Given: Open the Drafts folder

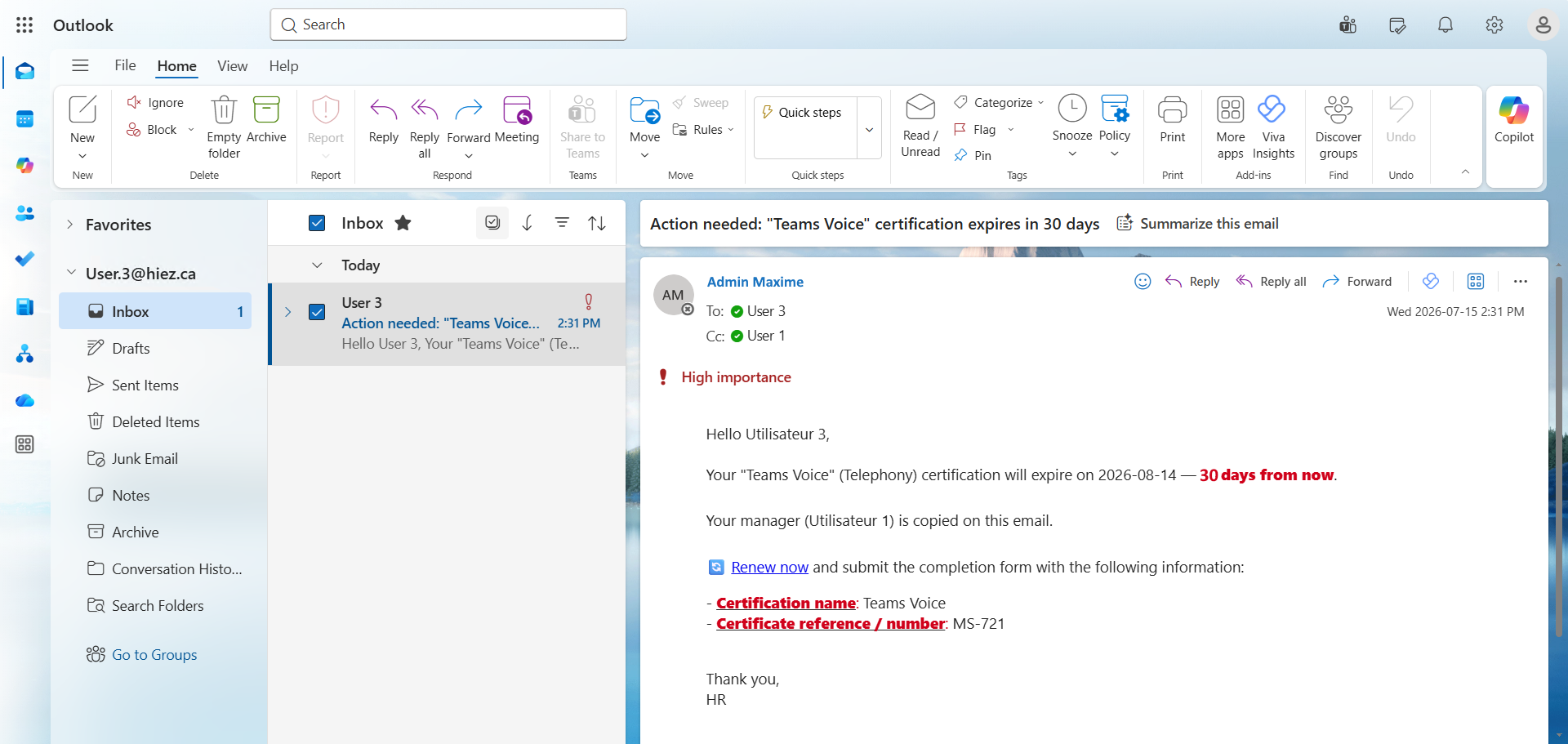Looking at the screenshot, I should 155,349.
